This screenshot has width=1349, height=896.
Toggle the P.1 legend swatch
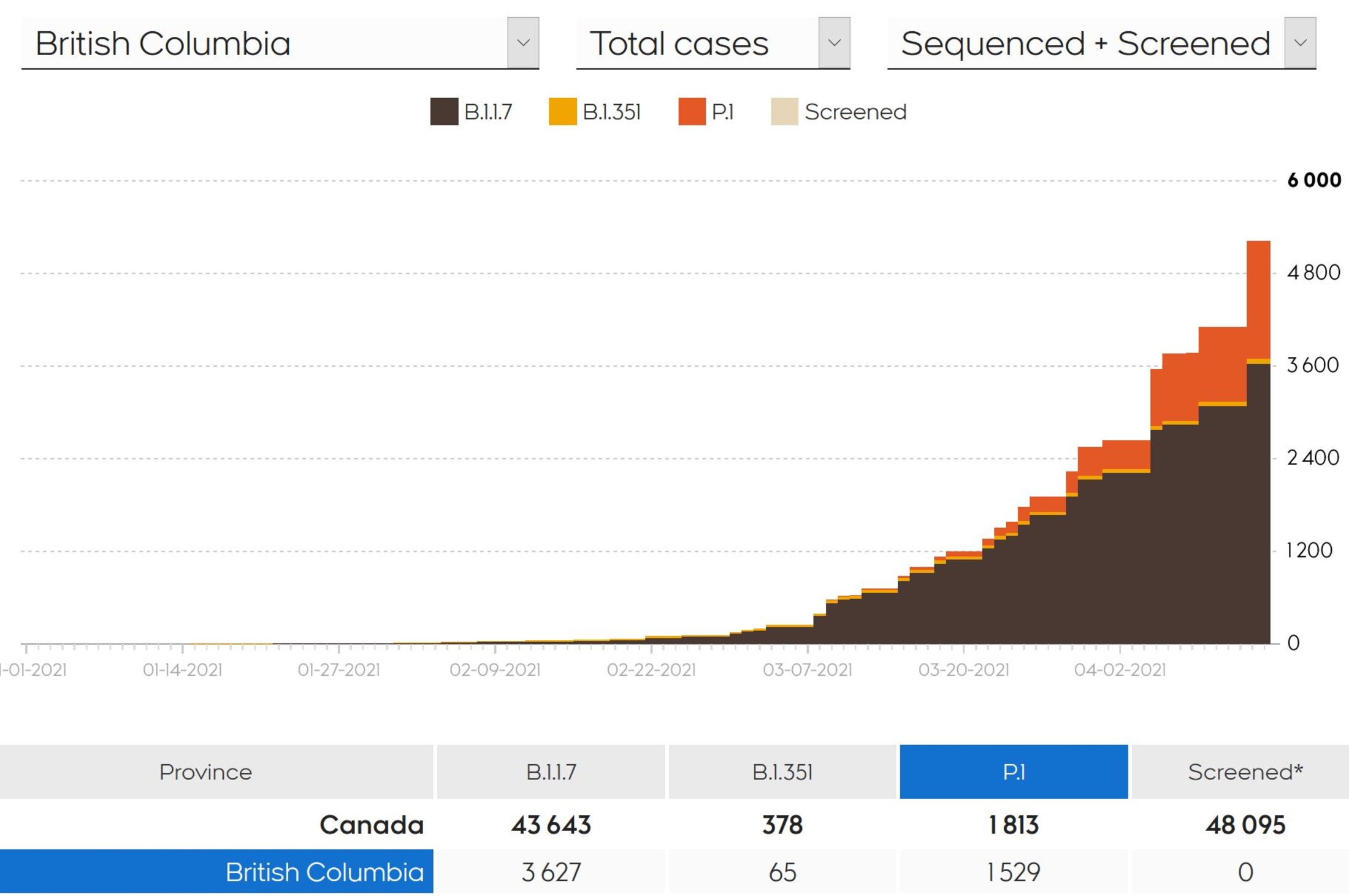click(x=692, y=112)
